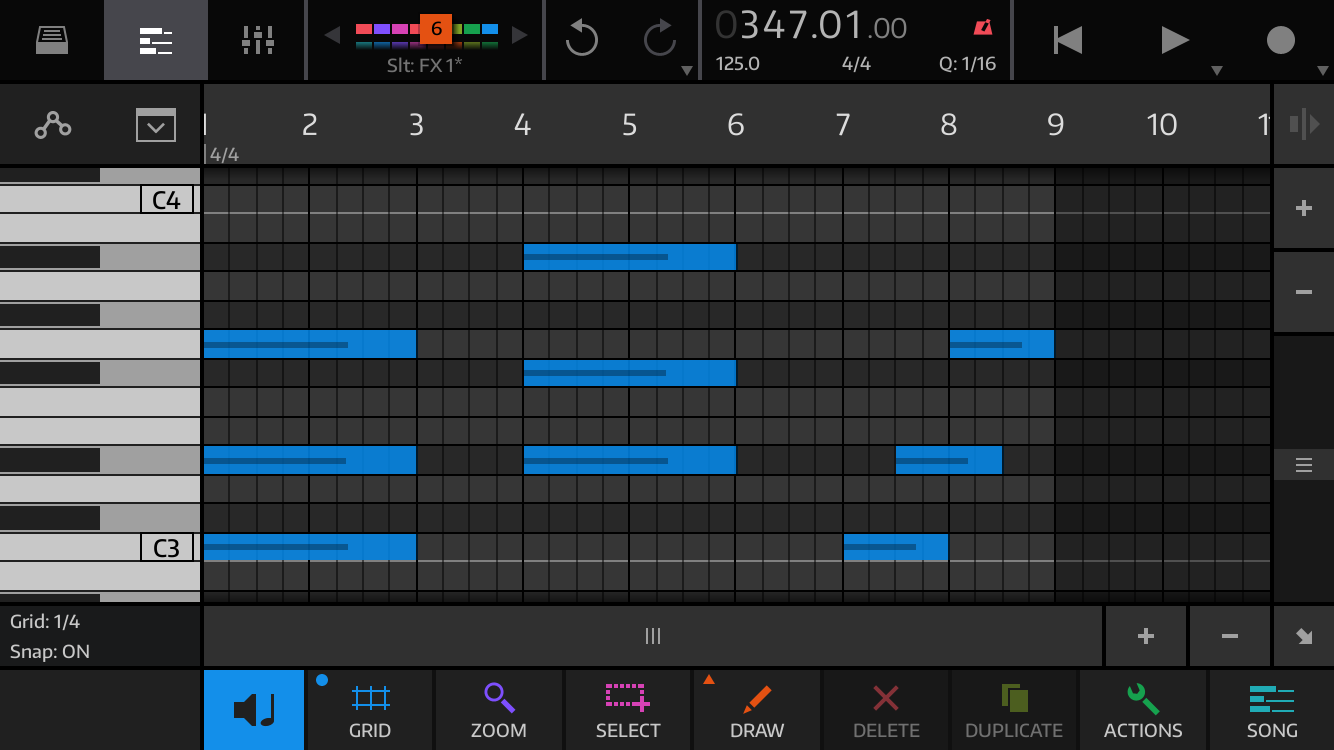
Task: Toggle note audition speaker button
Action: (x=254, y=710)
